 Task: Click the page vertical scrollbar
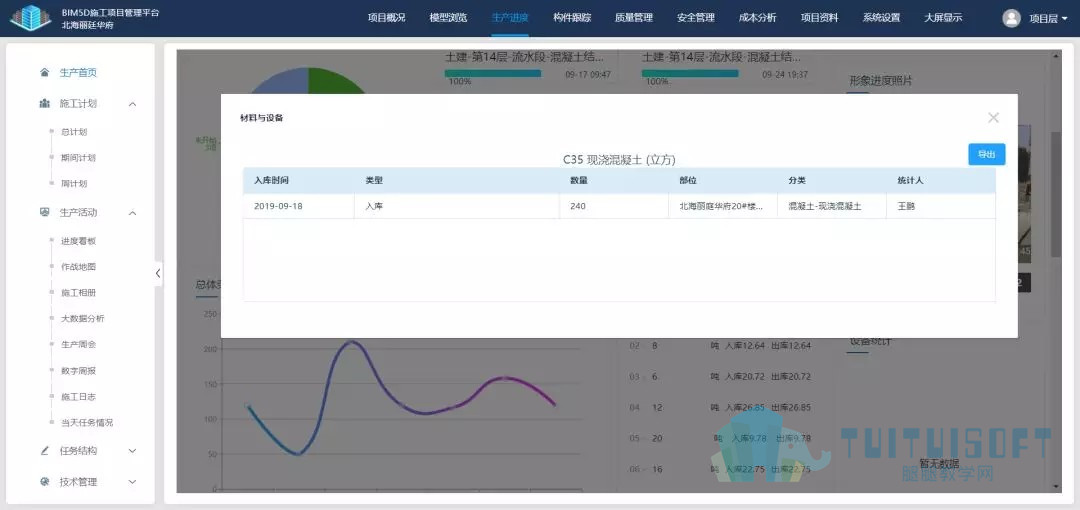(1056, 194)
